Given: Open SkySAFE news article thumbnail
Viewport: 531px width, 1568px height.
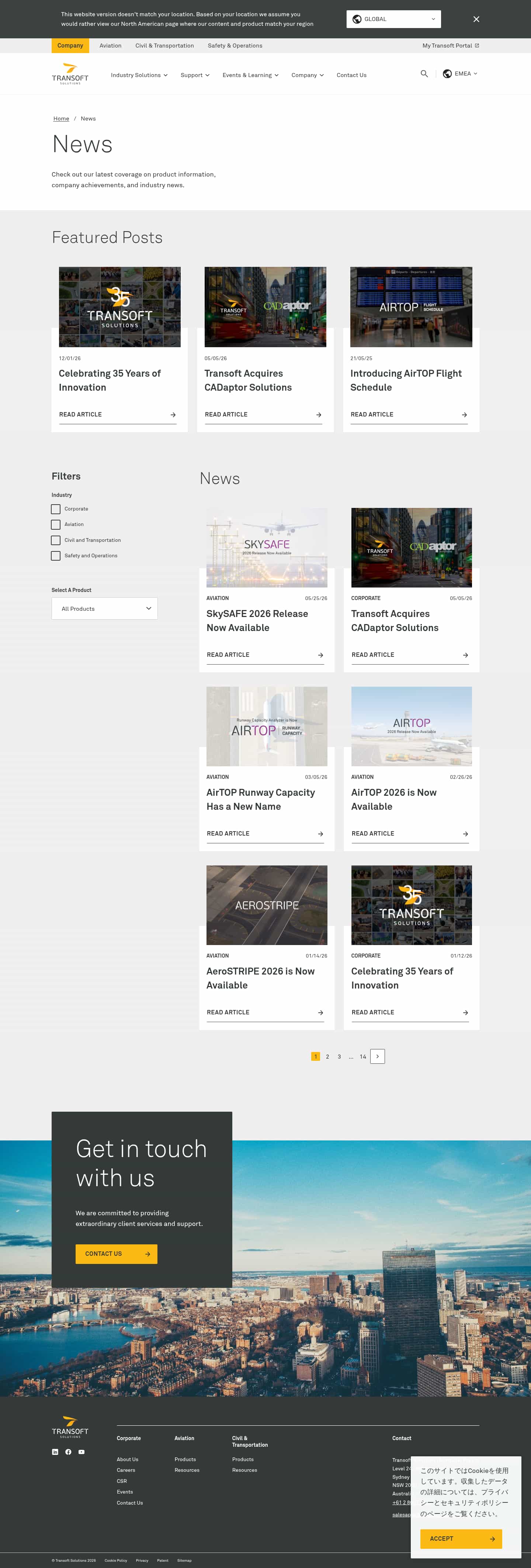Looking at the screenshot, I should click(267, 548).
